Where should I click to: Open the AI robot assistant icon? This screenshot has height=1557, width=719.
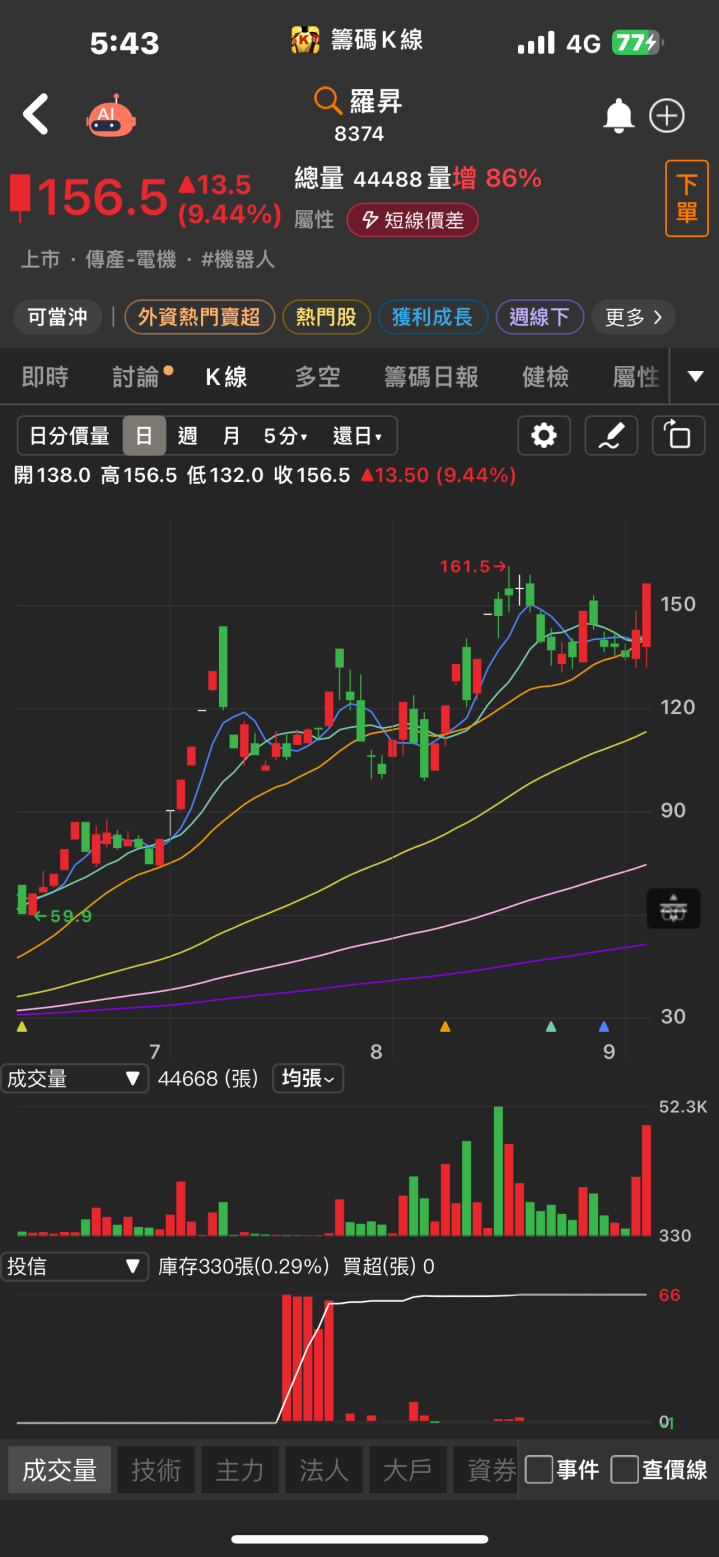(x=110, y=116)
